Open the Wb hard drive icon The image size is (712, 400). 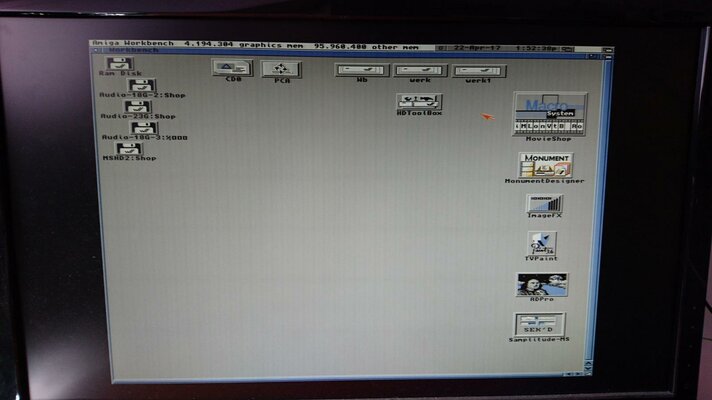pyautogui.click(x=361, y=70)
